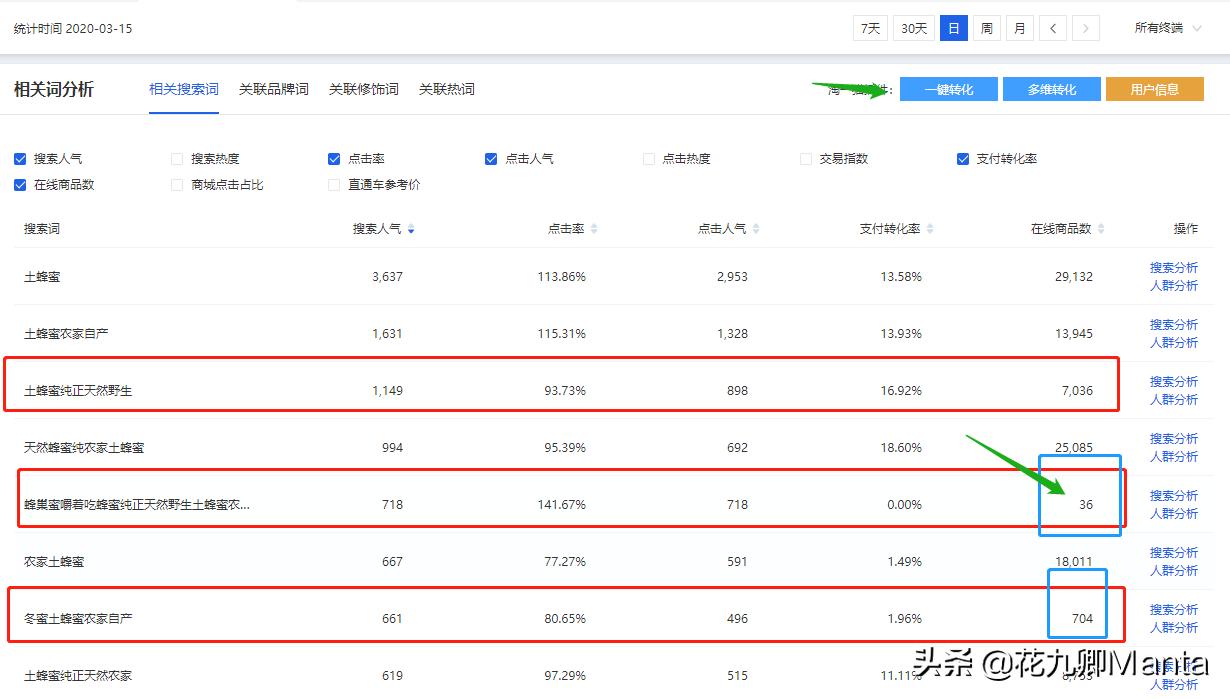Enable the 交易指数 checkbox
Image resolution: width=1230 pixels, height=699 pixels.
pyautogui.click(x=805, y=158)
